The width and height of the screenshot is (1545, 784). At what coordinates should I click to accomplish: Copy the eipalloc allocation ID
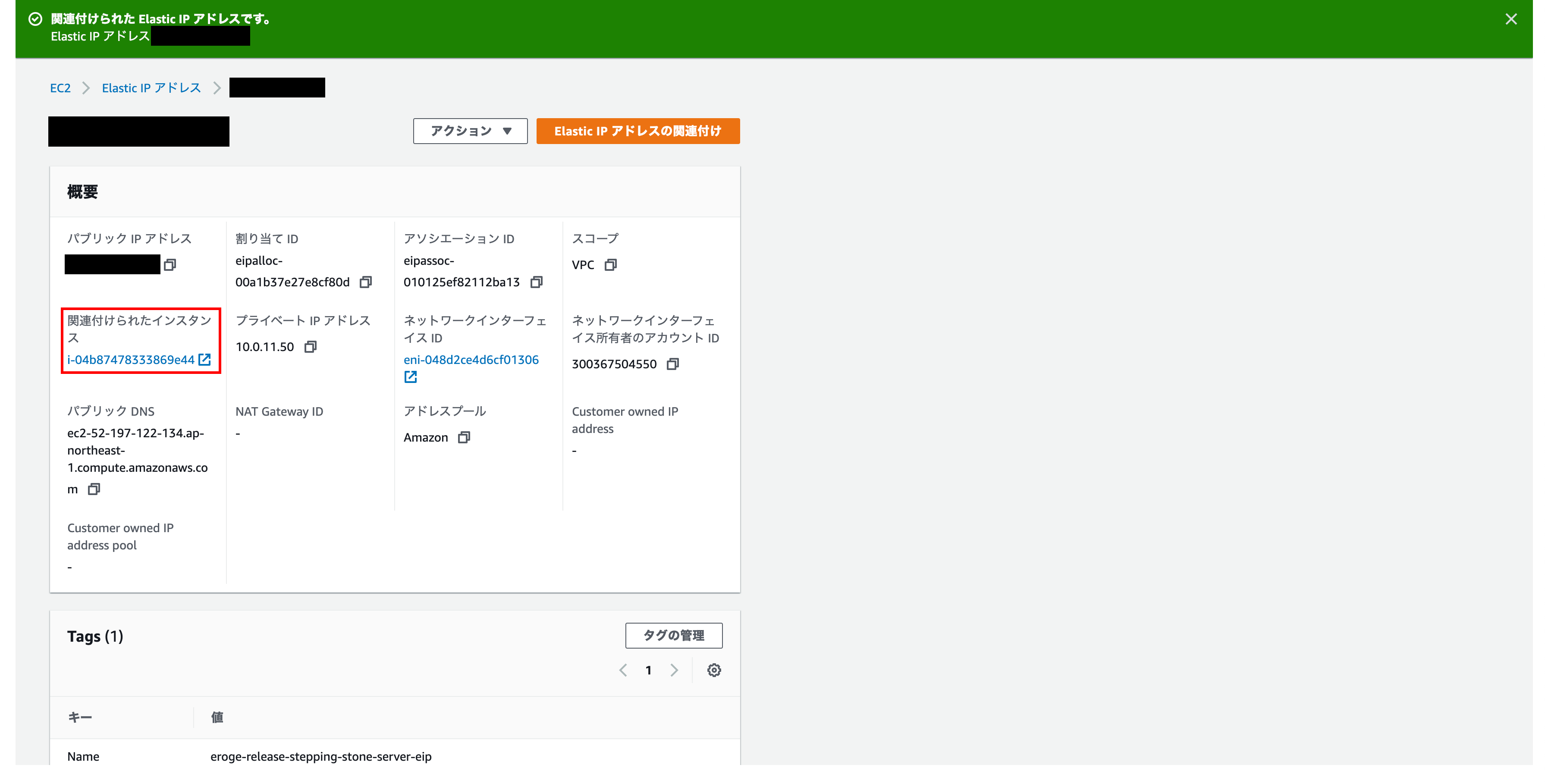pos(365,282)
